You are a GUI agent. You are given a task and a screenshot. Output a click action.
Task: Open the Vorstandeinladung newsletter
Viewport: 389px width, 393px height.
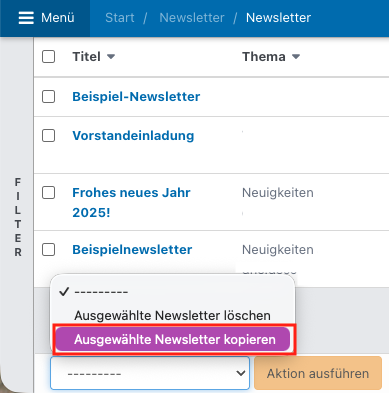[x=133, y=136]
